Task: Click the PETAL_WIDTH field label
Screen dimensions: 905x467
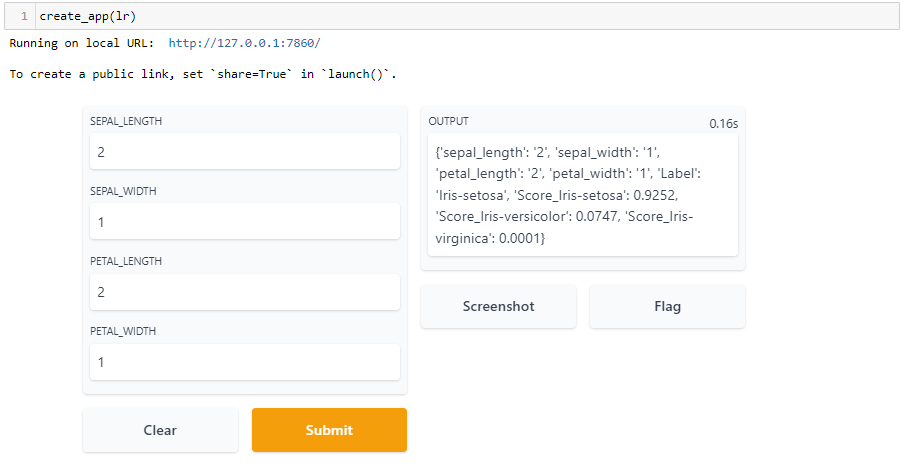Action: tap(123, 331)
